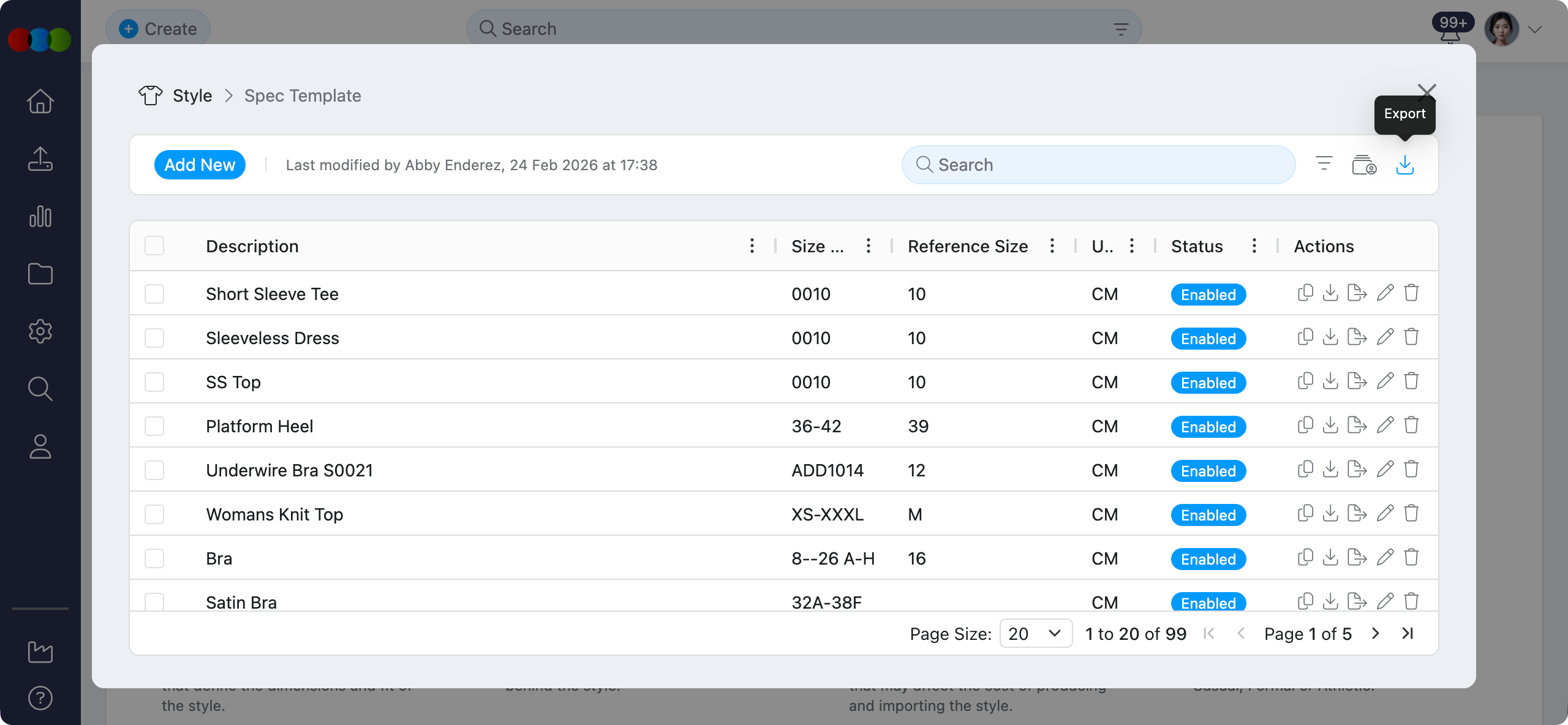The image size is (1568, 725).
Task: Open Description column options menu
Action: (x=752, y=246)
